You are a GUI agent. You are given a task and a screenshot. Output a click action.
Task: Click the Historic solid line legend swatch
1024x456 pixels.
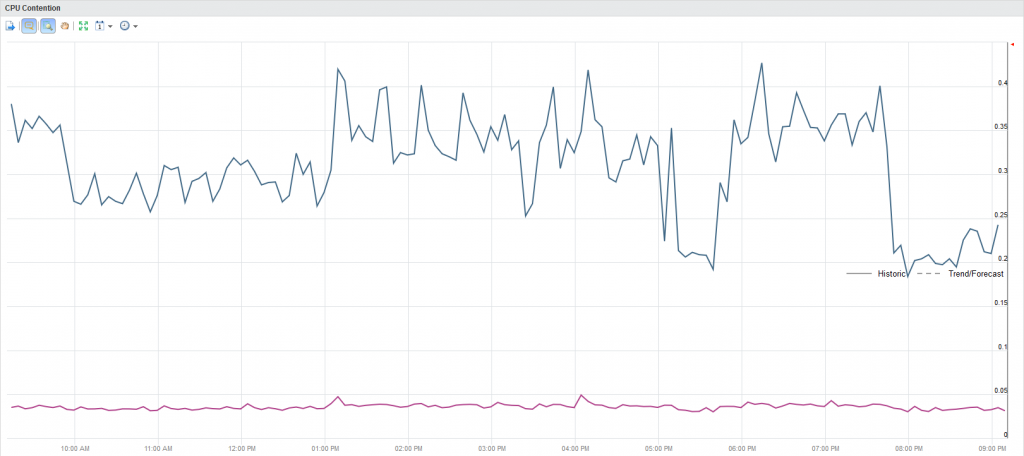coord(860,273)
